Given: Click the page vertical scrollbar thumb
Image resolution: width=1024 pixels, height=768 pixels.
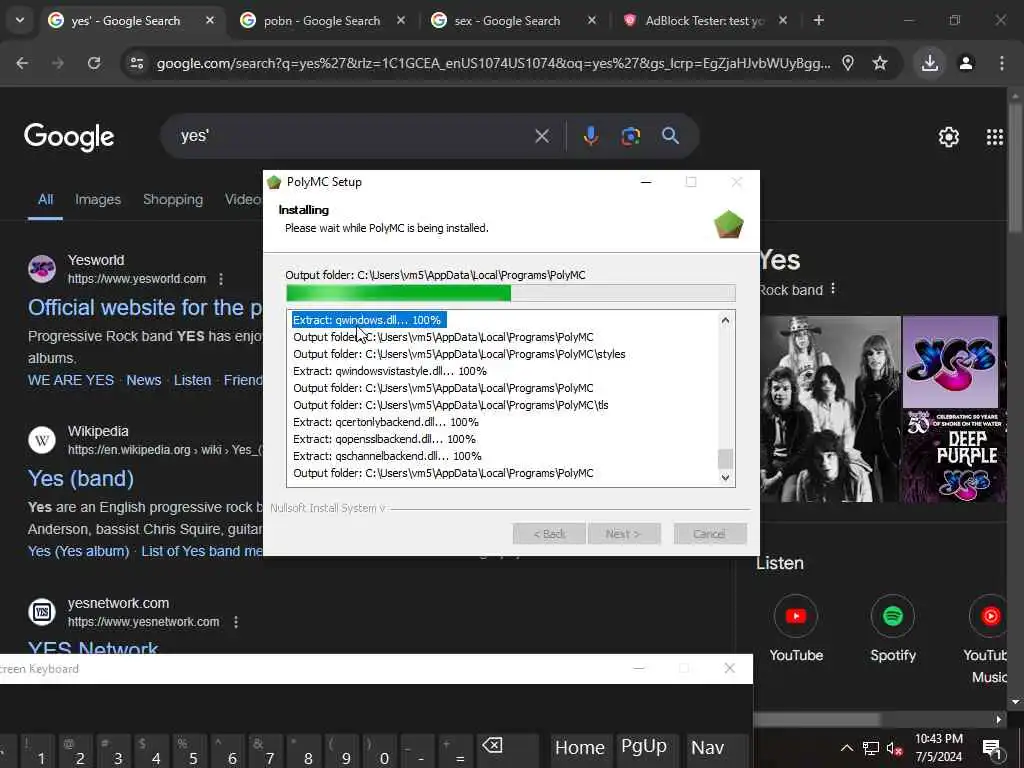Looking at the screenshot, I should (1014, 167).
